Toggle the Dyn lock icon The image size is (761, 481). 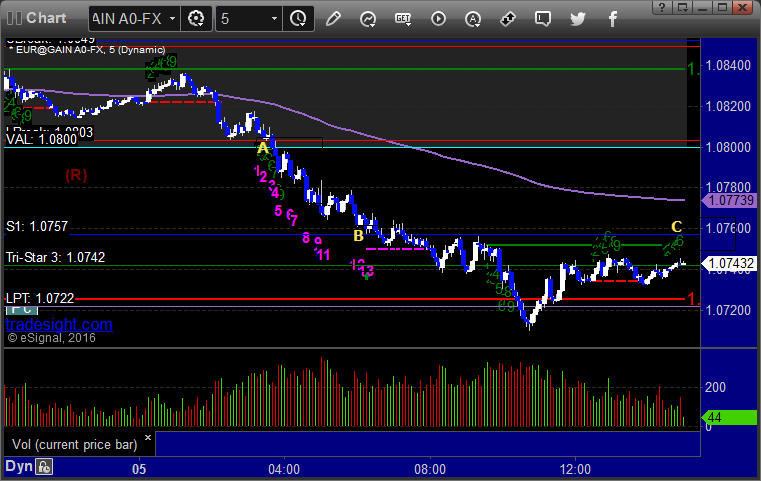44,467
